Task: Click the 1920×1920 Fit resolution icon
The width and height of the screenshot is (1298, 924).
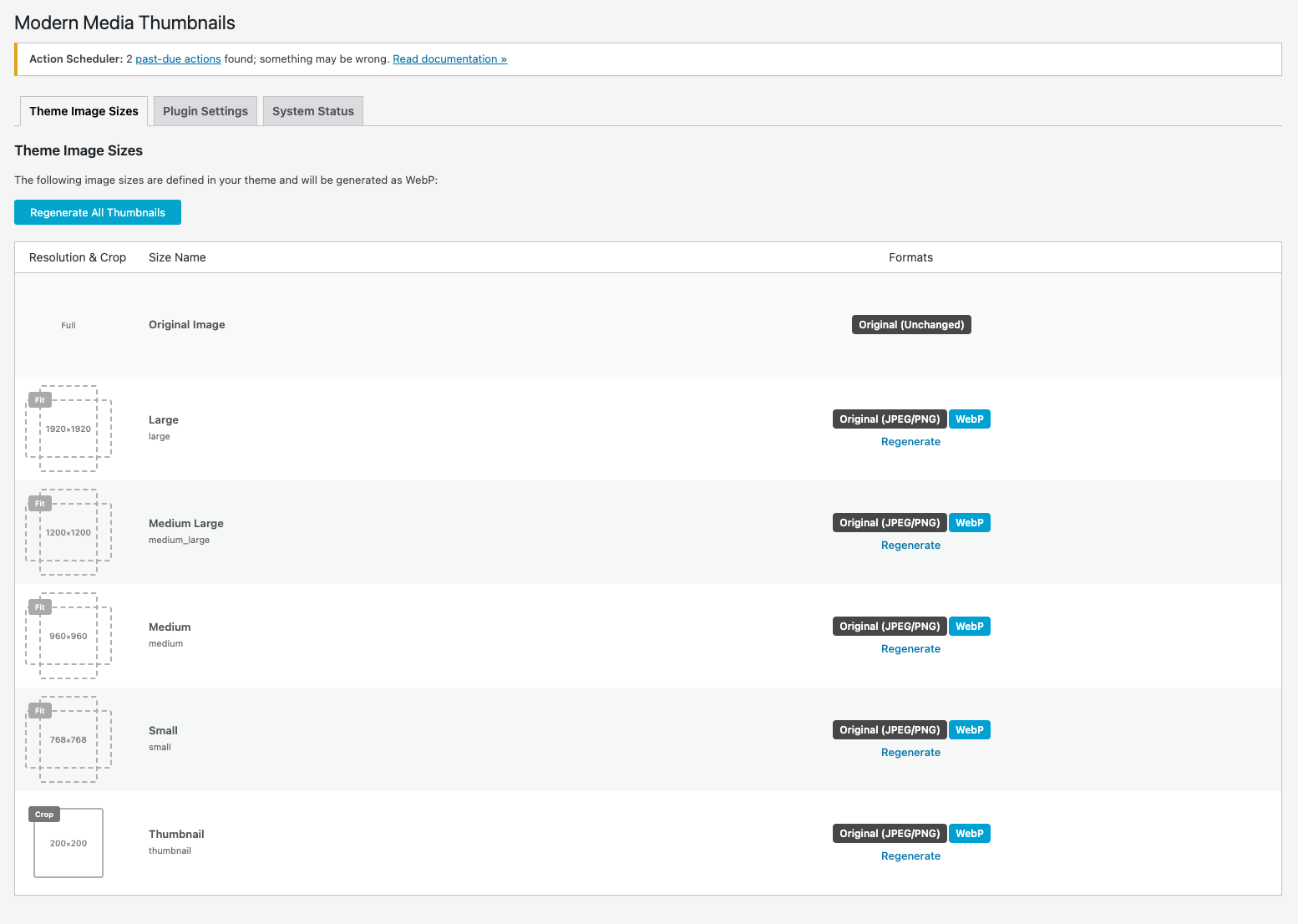Action: (x=68, y=429)
